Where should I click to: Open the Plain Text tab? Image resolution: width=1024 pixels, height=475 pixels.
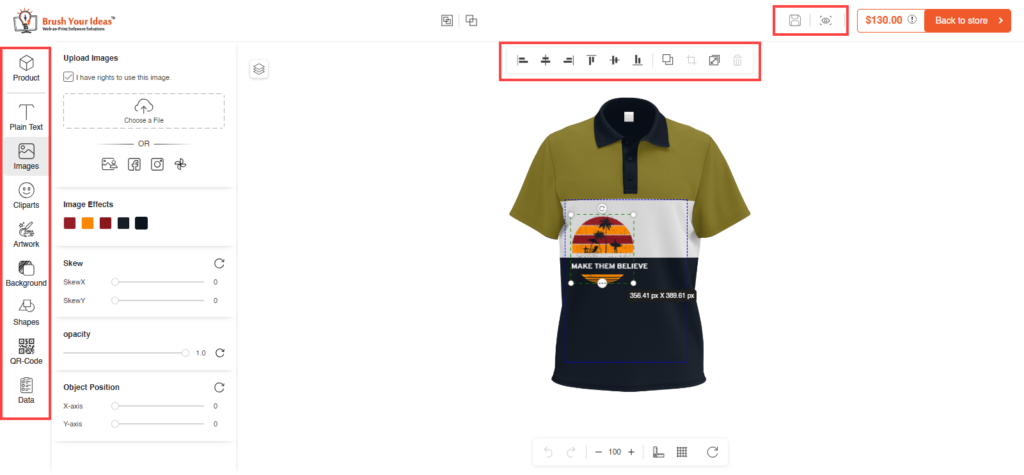26,118
